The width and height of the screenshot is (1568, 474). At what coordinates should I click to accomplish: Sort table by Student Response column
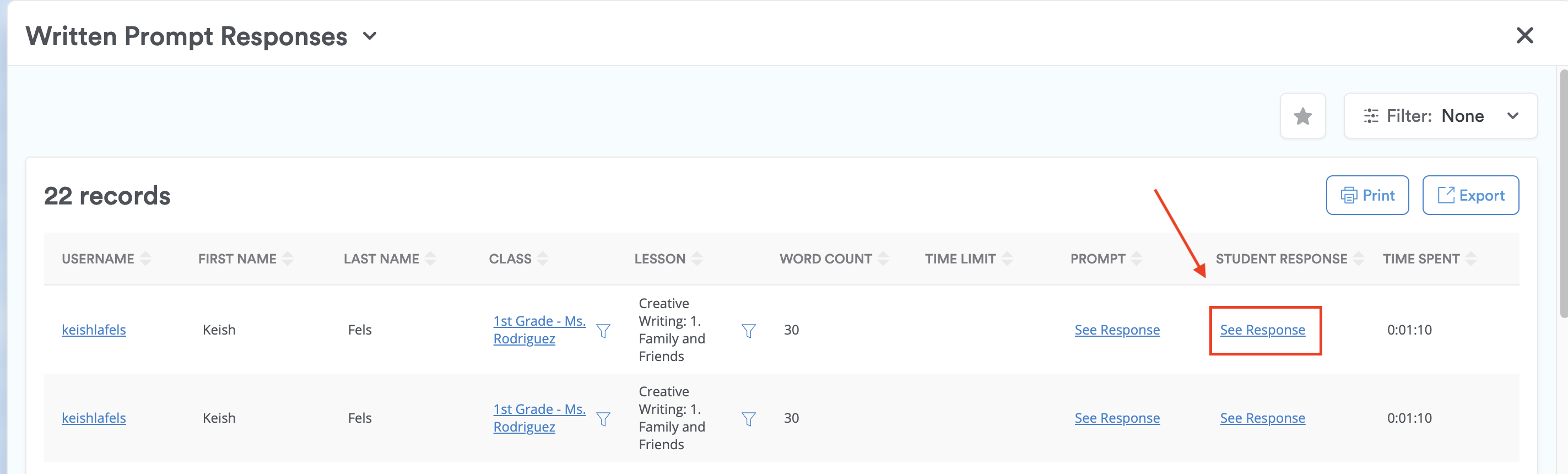click(1358, 259)
